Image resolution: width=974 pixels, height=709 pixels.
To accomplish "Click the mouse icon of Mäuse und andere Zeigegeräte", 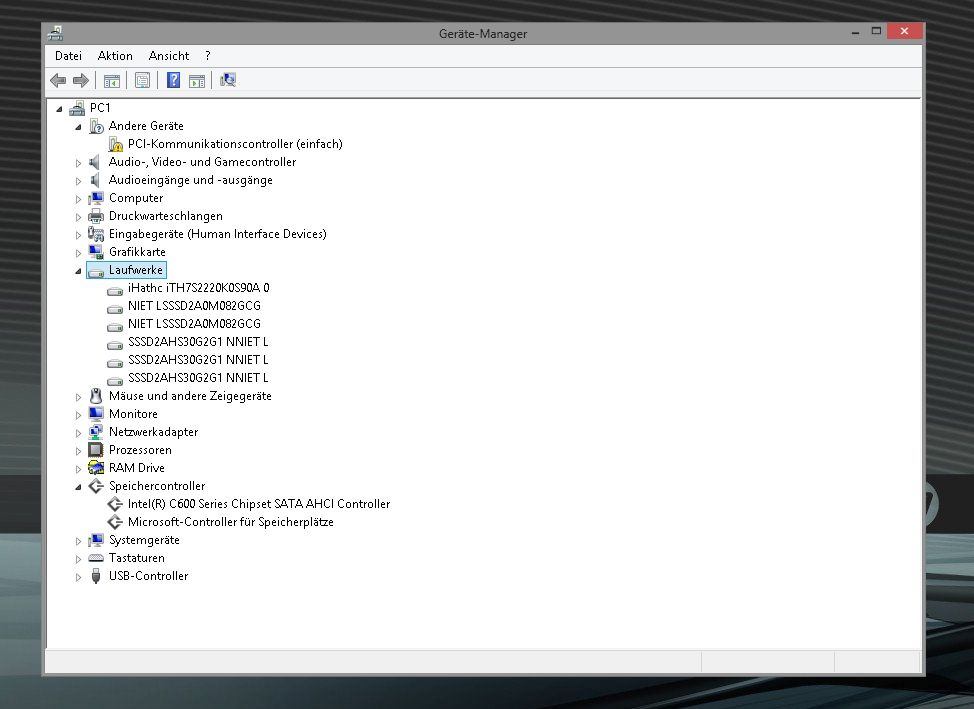I will 96,396.
